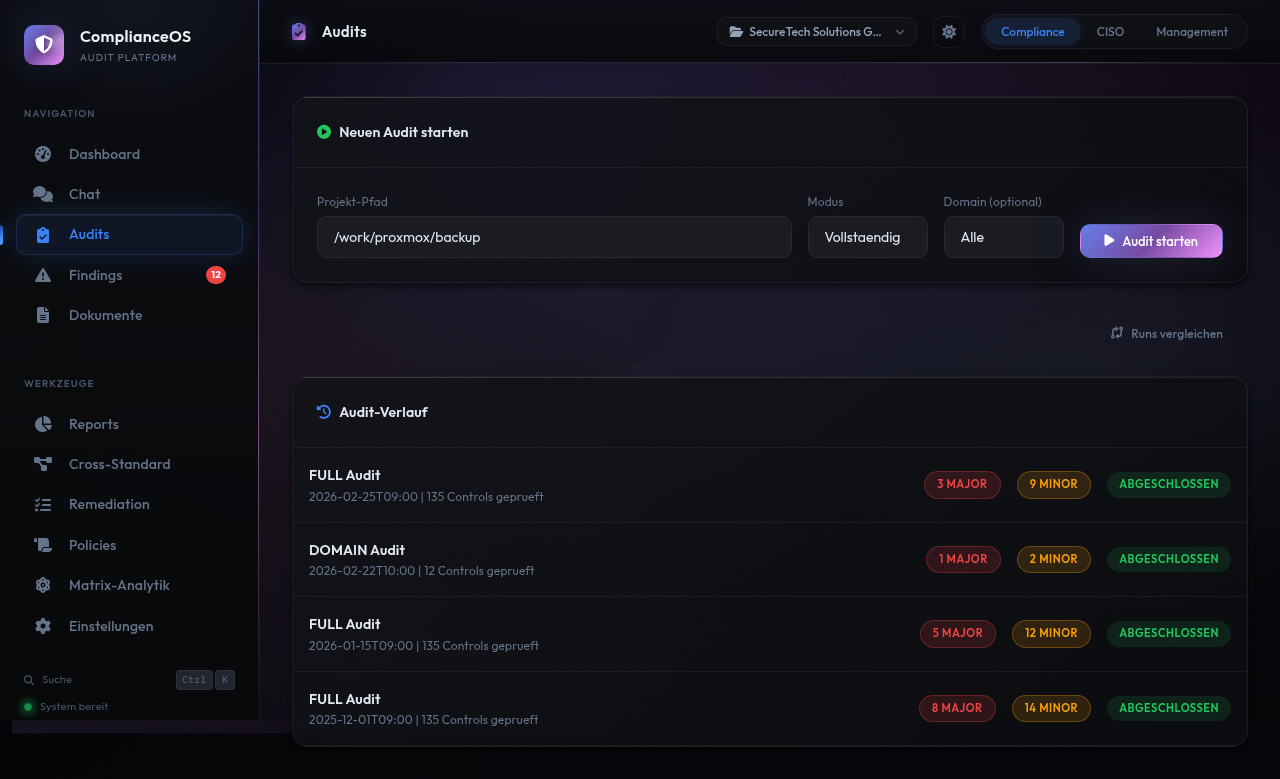Click the Dokumente file icon
The image size is (1280, 779).
[x=43, y=315]
